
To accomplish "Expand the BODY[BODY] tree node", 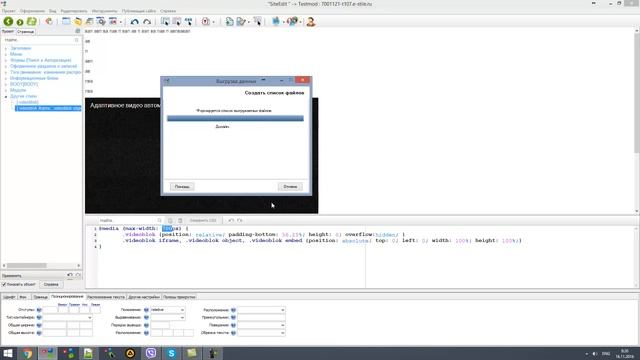I will pyautogui.click(x=6, y=84).
